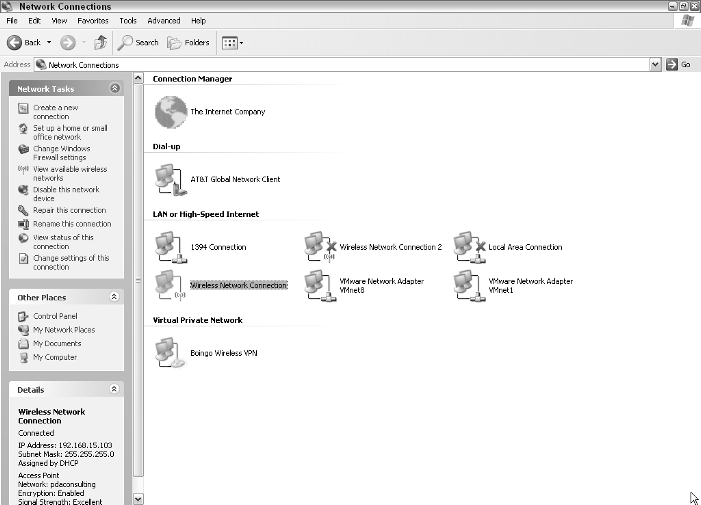This screenshot has width=701, height=505.
Task: Select VMware Network Adapter VMnet8 icon
Action: coord(320,286)
